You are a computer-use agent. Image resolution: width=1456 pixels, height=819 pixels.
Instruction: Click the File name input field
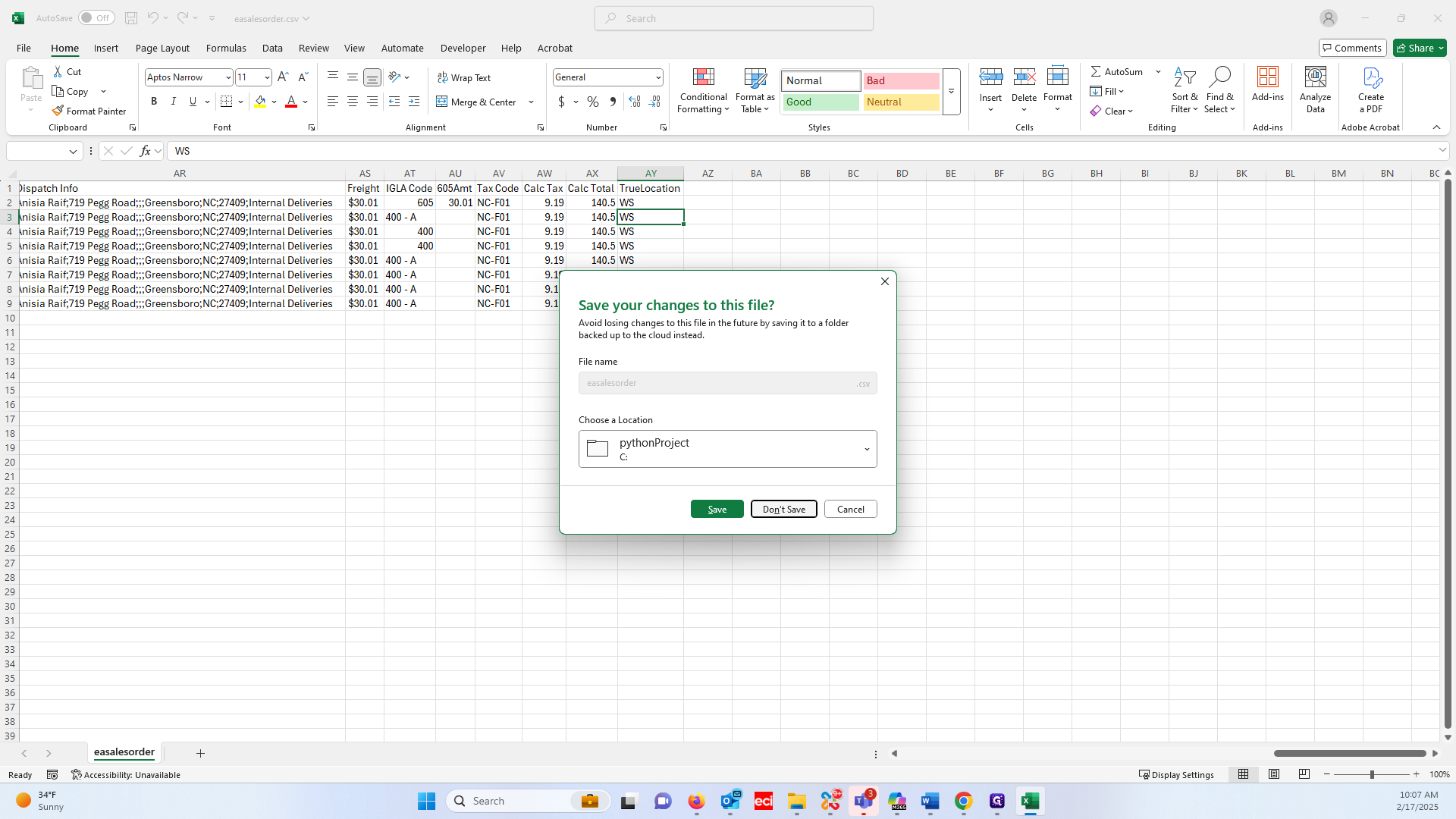[x=728, y=383]
